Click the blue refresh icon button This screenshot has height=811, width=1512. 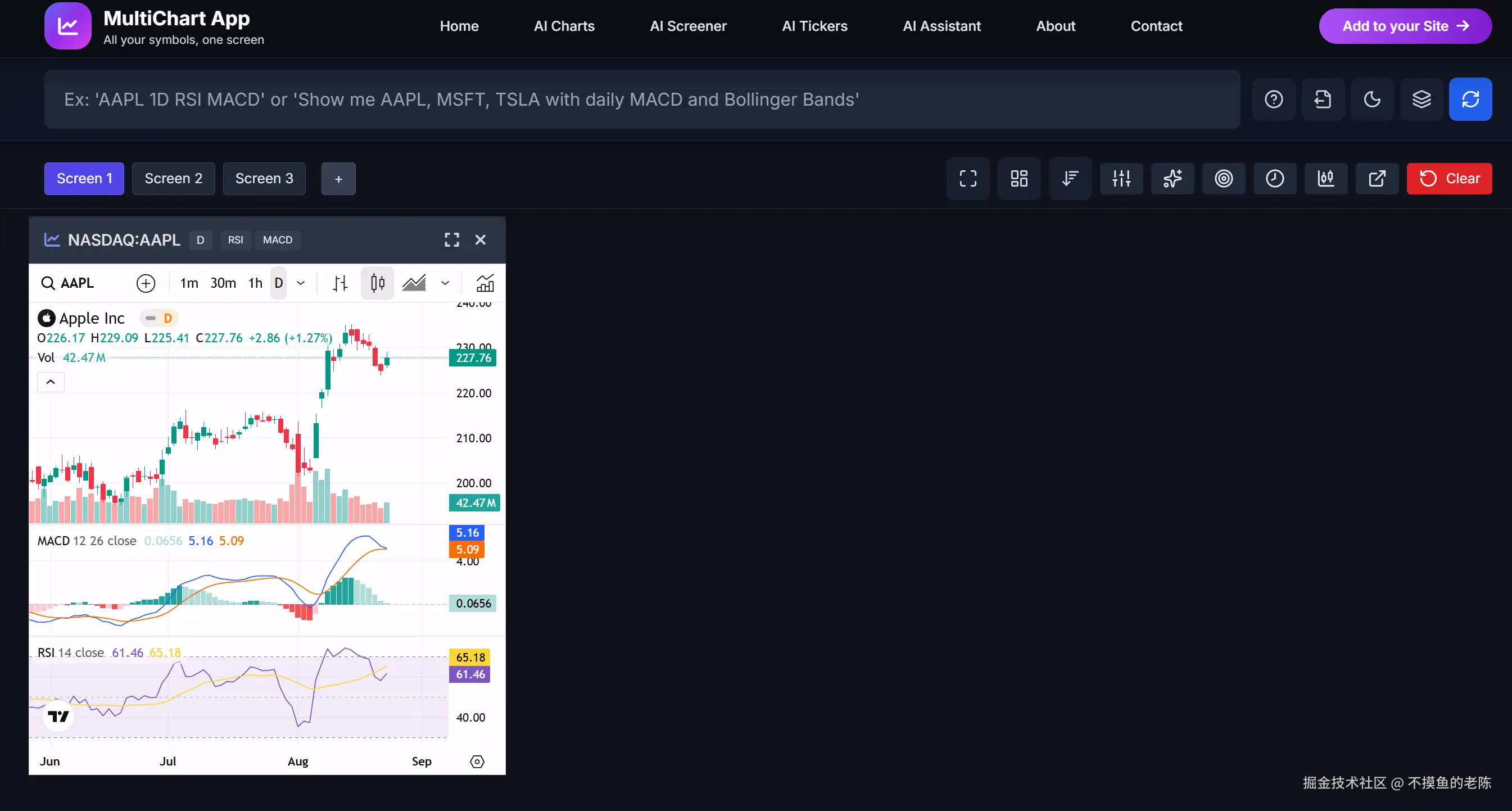coord(1470,99)
